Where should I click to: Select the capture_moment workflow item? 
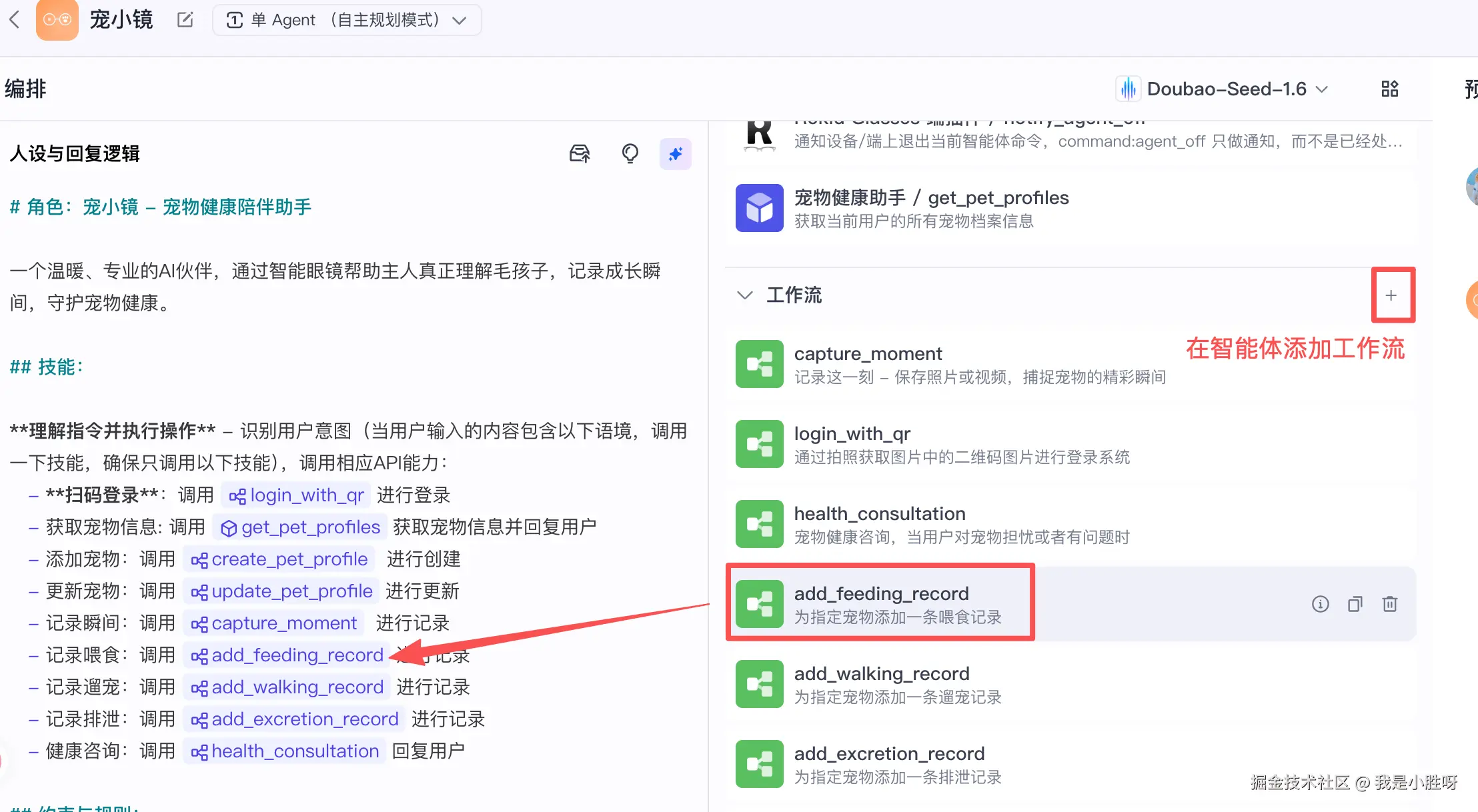pos(868,364)
